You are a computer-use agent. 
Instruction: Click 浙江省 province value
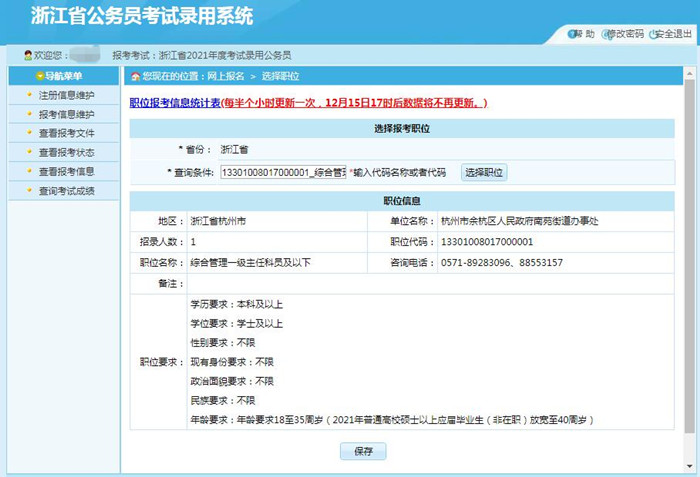tap(234, 150)
